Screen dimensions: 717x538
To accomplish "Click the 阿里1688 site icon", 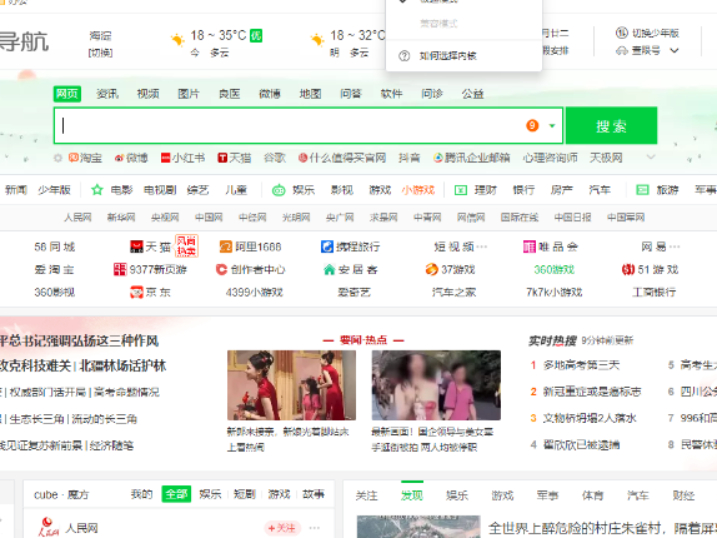I will pyautogui.click(x=226, y=247).
